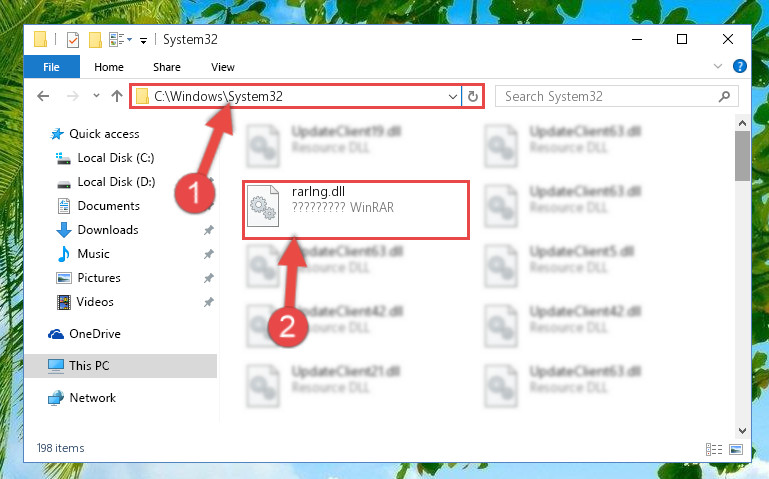Switch to large icons view button
Image resolution: width=769 pixels, height=479 pixels.
pyautogui.click(x=736, y=449)
